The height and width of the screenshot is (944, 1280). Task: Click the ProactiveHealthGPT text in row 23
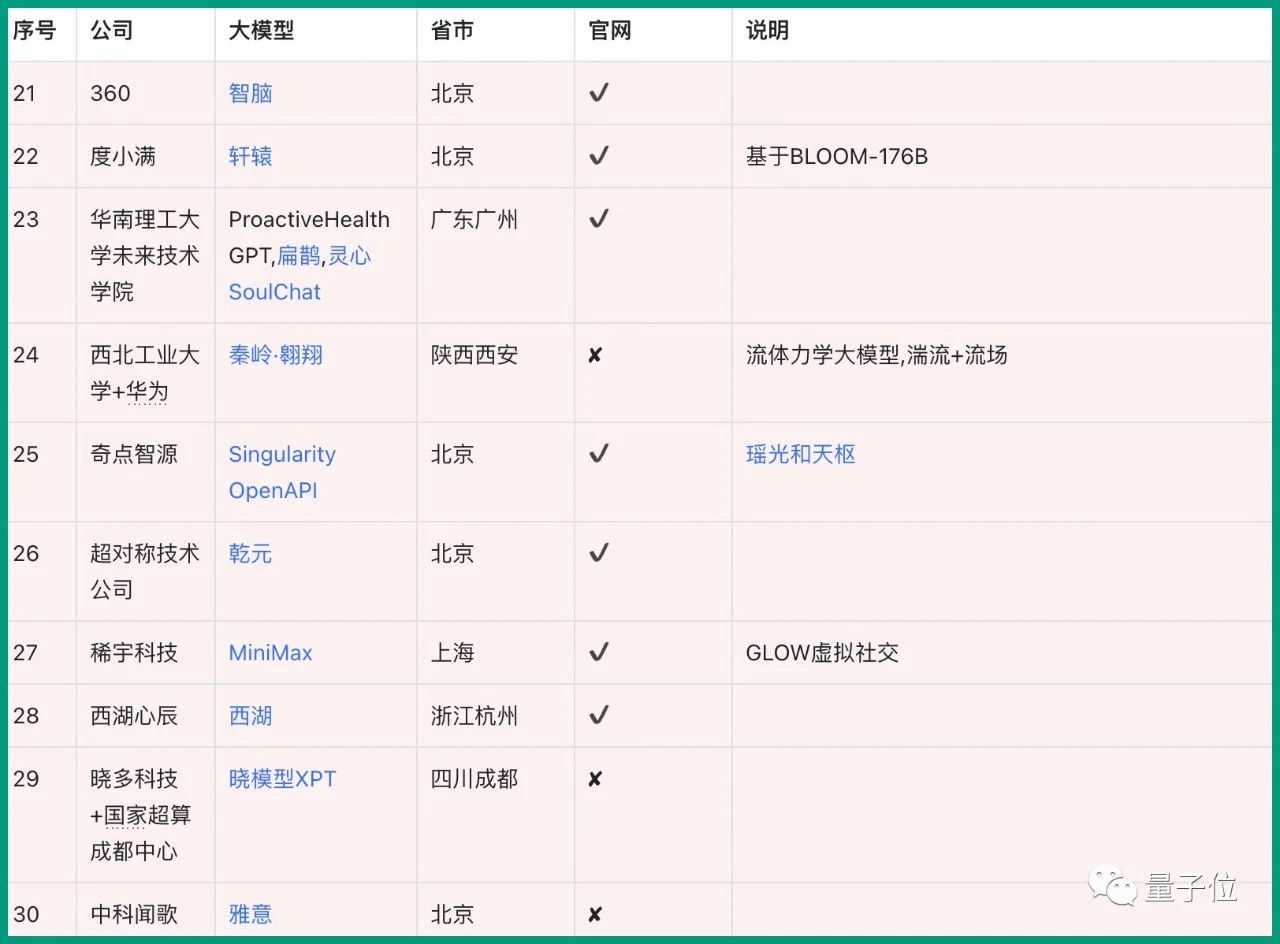click(309, 237)
